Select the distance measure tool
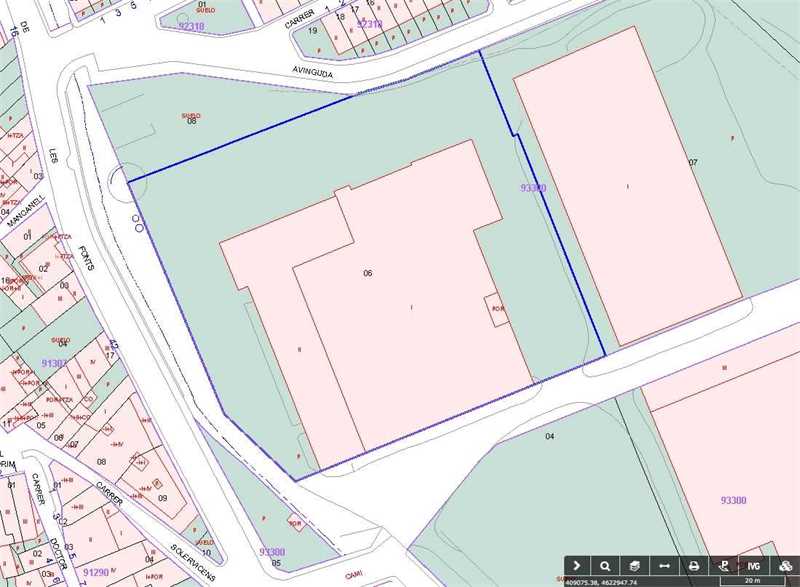This screenshot has height=587, width=800. 664,565
